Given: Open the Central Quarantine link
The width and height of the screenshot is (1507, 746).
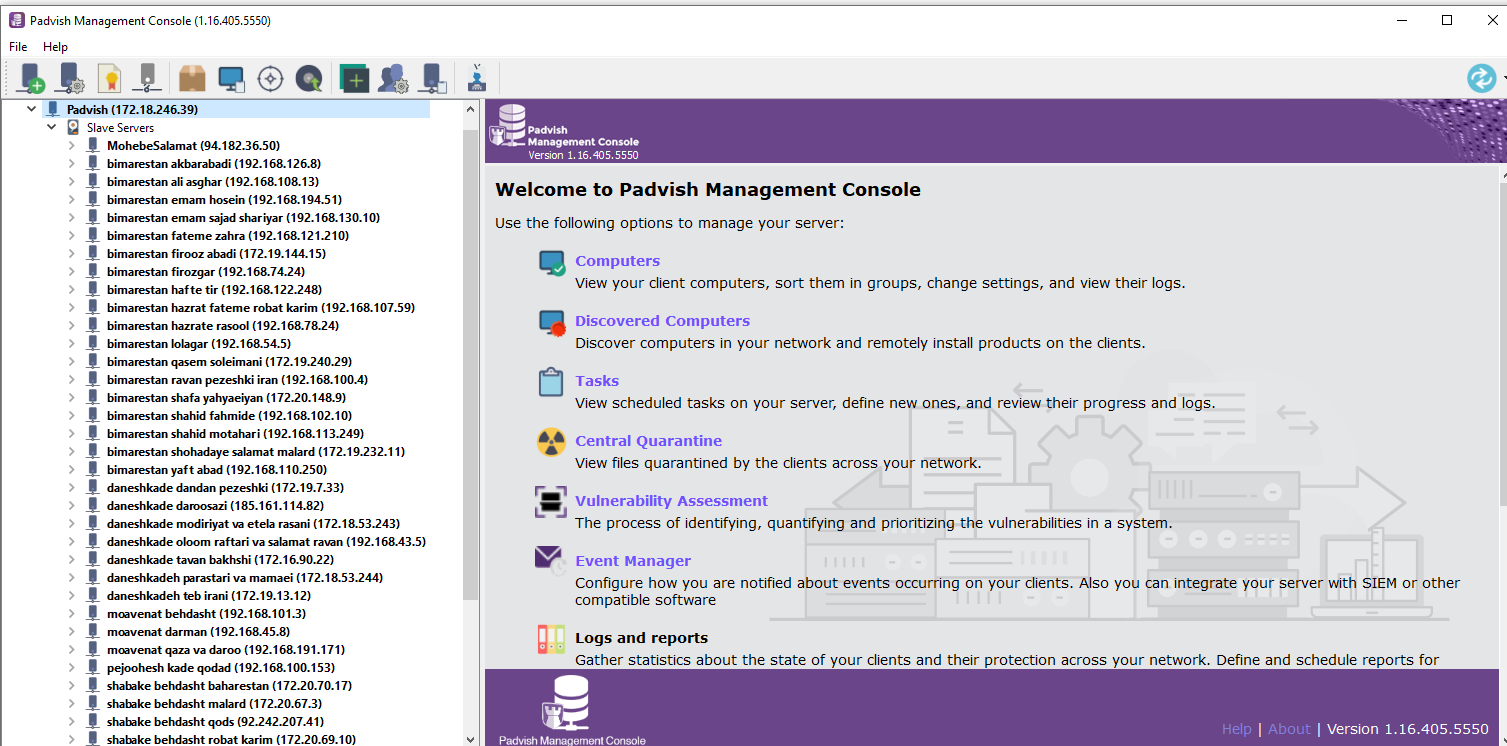Looking at the screenshot, I should (x=648, y=441).
